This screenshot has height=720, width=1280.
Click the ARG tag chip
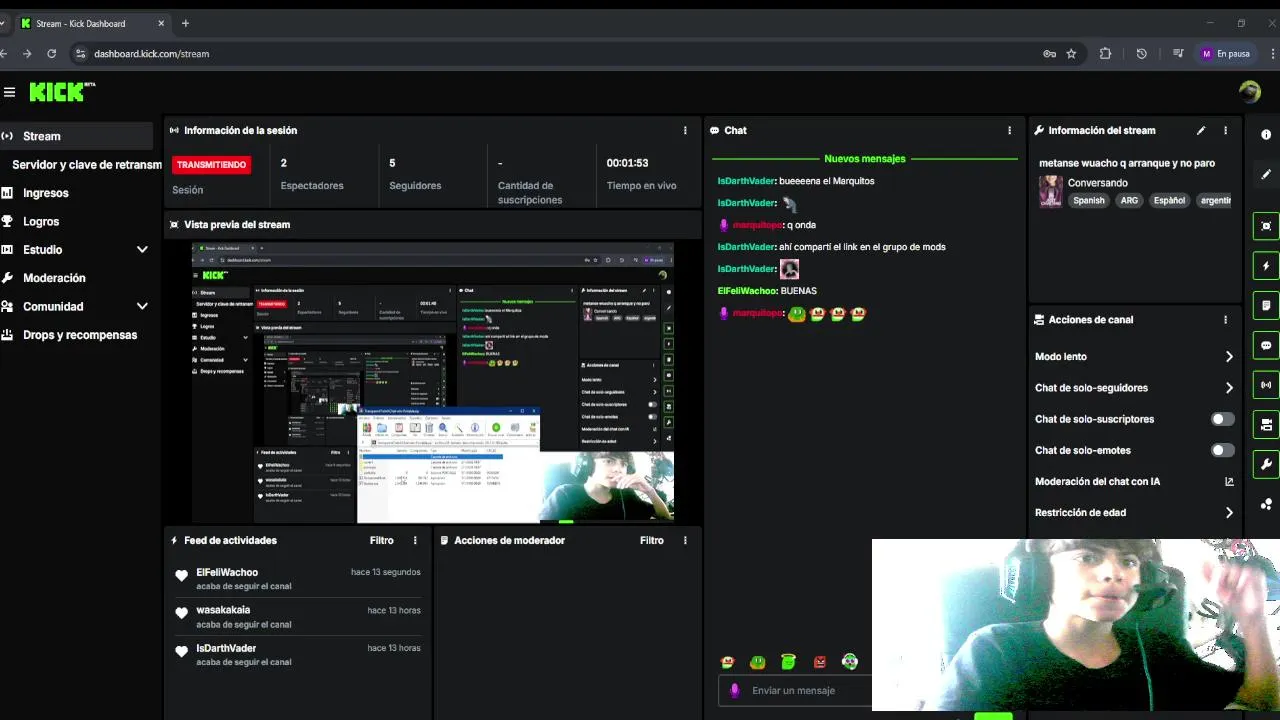click(1129, 200)
